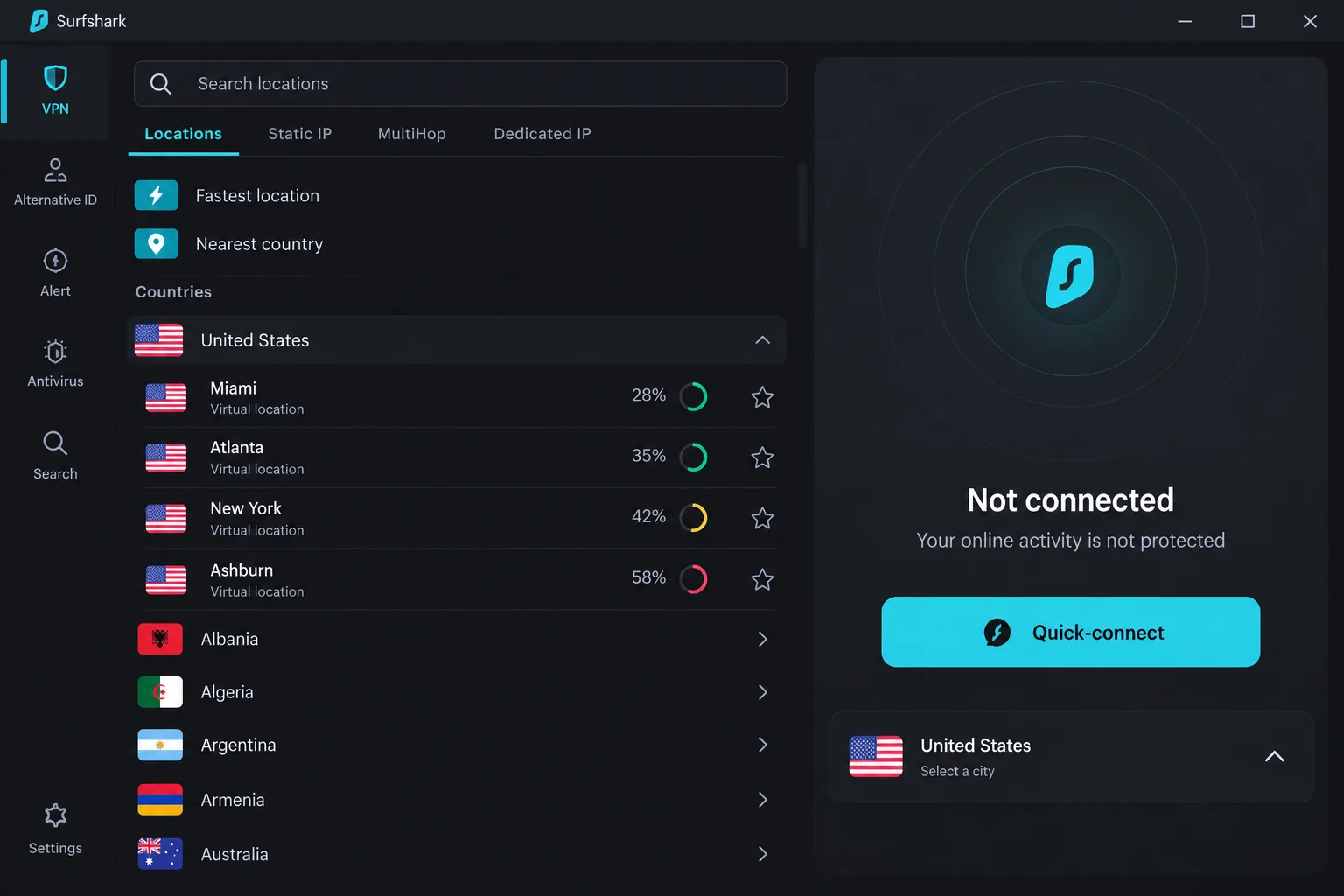1344x896 pixels.
Task: Open the Dedicated IP tab
Action: click(542, 134)
